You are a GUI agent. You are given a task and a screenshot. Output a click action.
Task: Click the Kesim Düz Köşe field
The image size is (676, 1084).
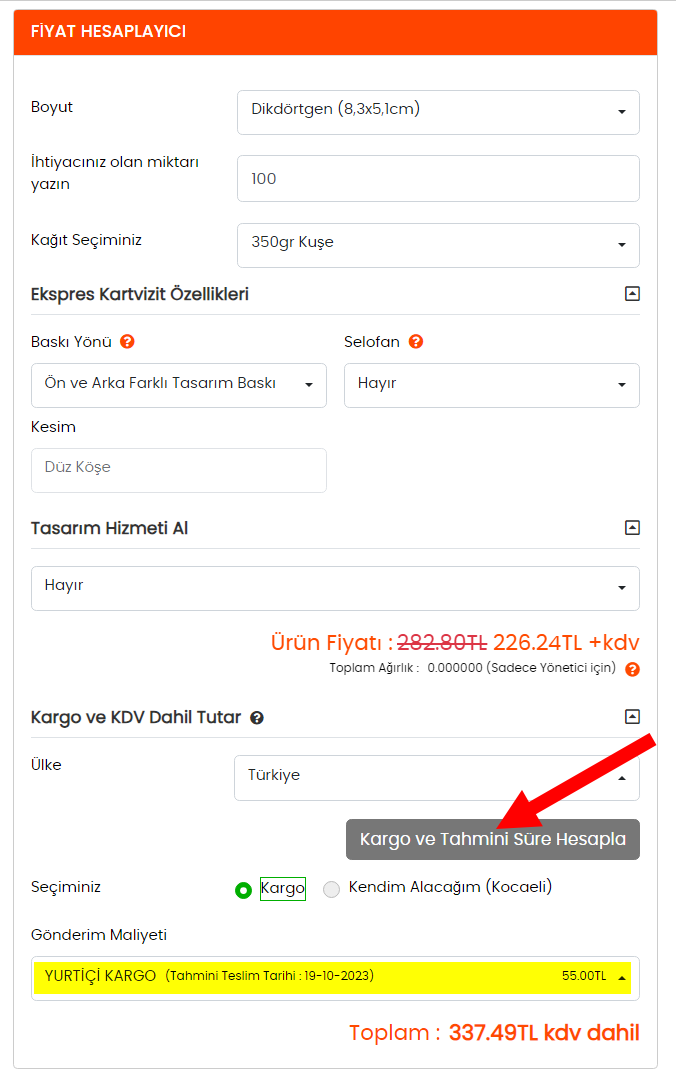[179, 470]
